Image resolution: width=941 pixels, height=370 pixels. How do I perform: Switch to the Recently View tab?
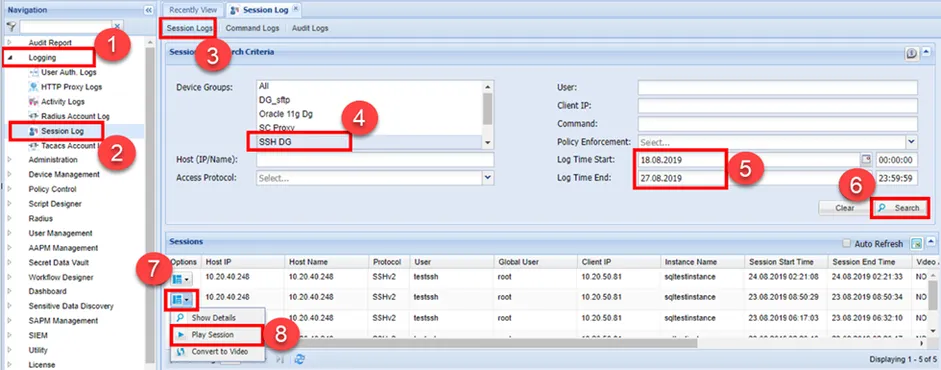pyautogui.click(x=193, y=10)
